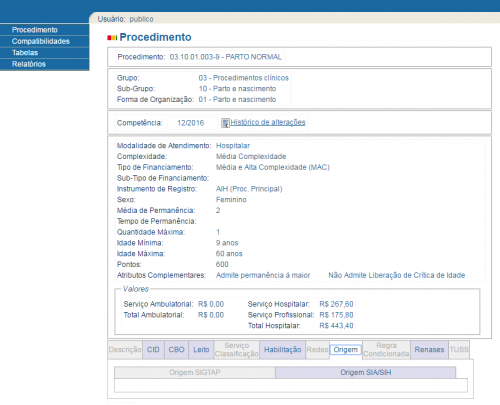Click the procedure text 03.10.01.003-9 - PARTO NORMAL
Image resolution: width=500 pixels, height=405 pixels.
point(226,57)
